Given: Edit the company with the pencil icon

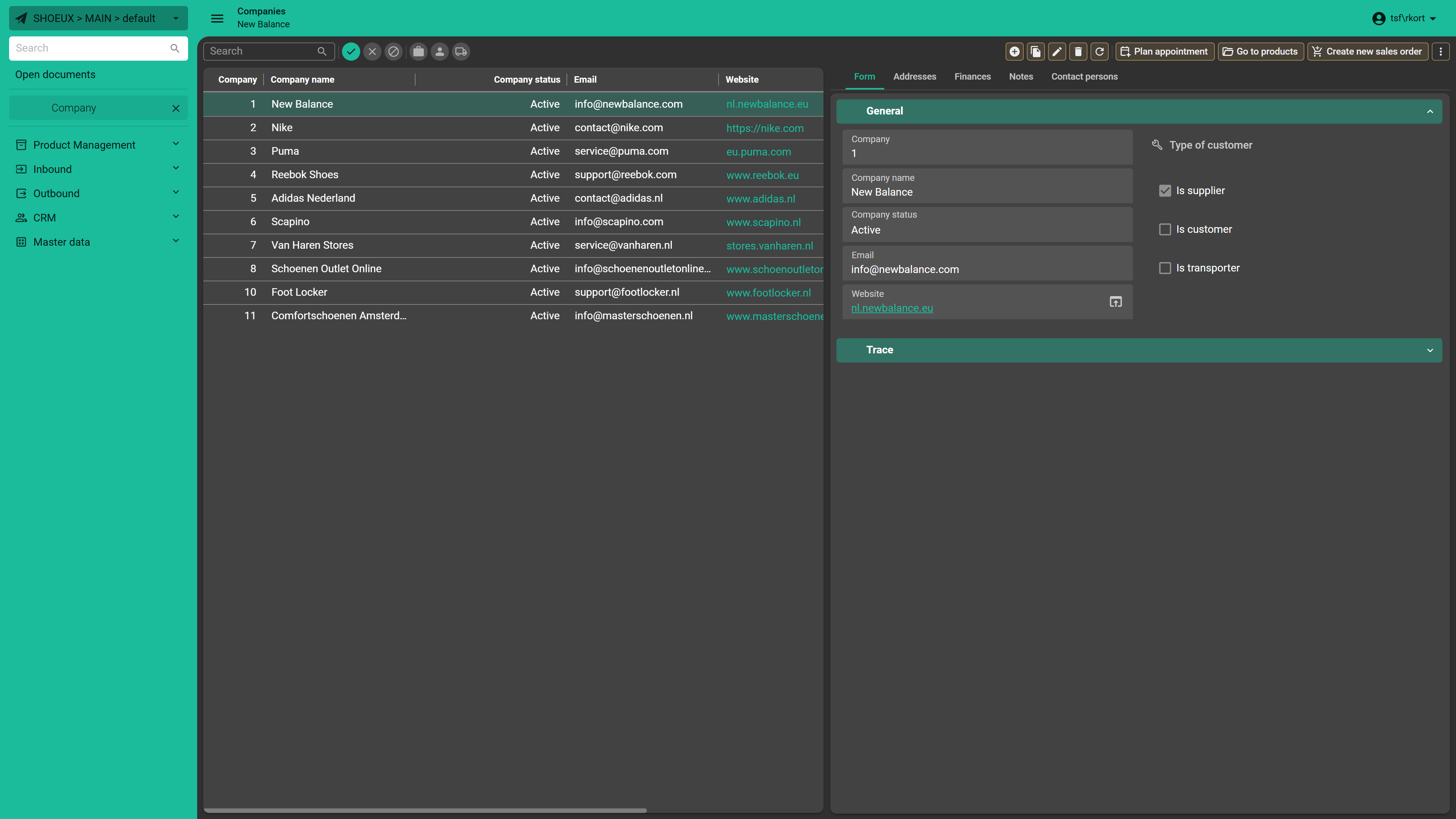Looking at the screenshot, I should 1057,52.
